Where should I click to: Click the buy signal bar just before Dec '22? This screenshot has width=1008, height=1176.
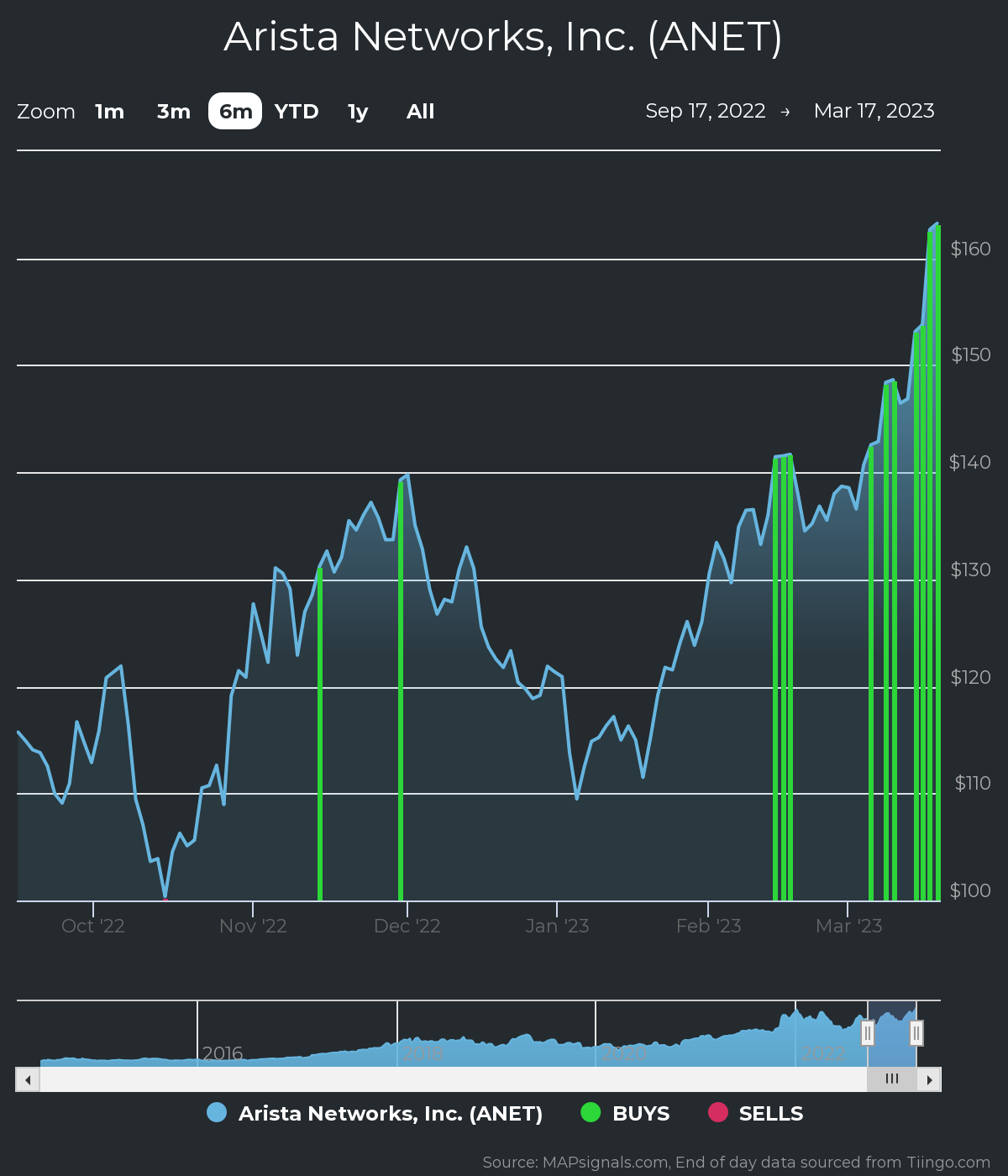tap(401, 690)
